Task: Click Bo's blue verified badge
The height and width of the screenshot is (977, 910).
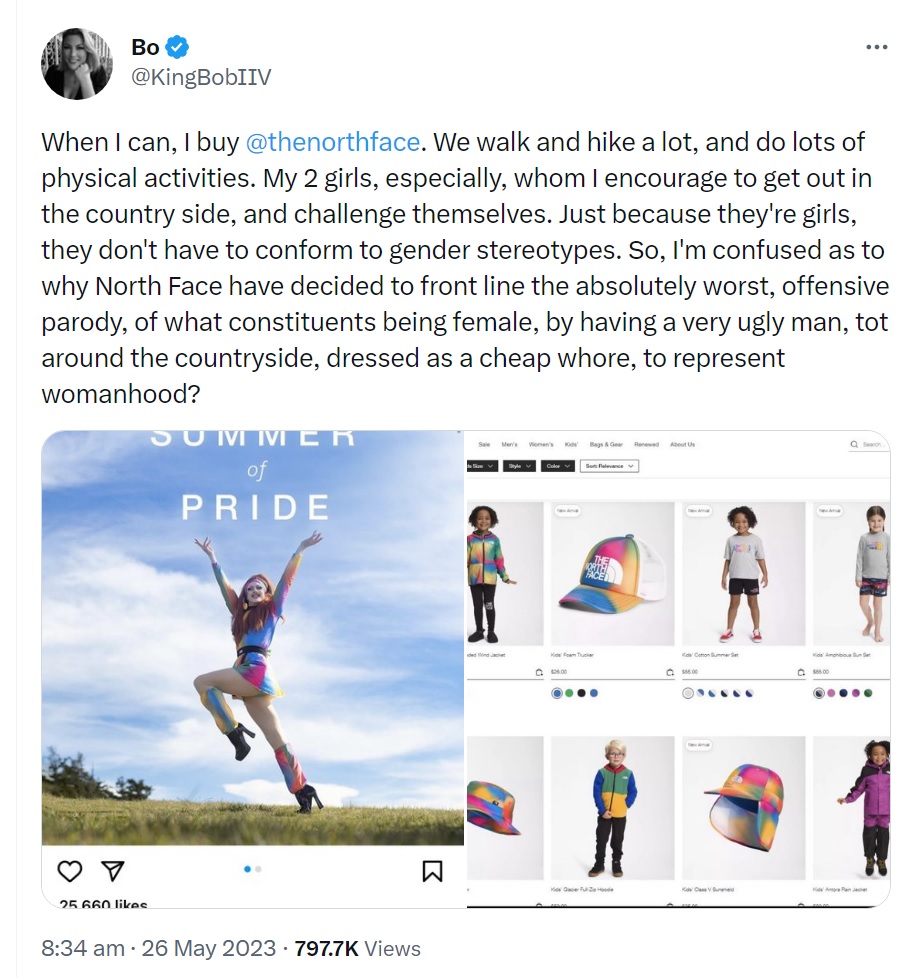Action: 178,46
